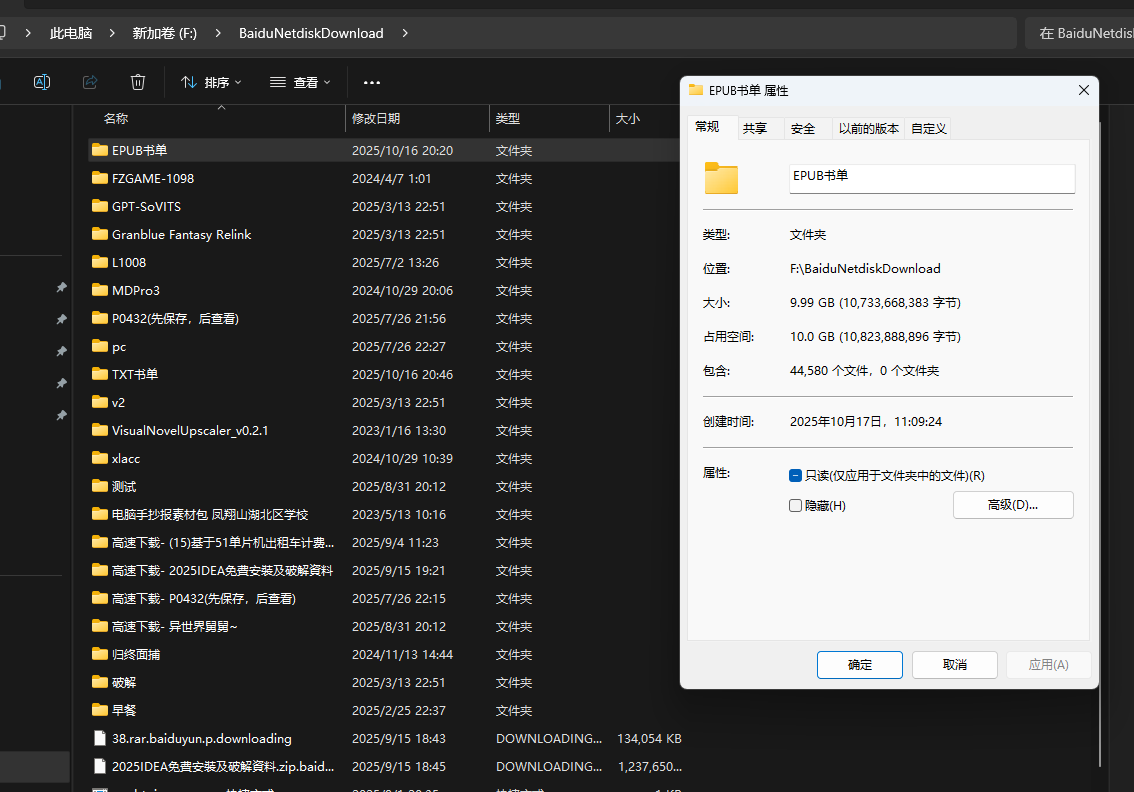This screenshot has width=1134, height=792.
Task: Expand chevron after BaiduNetdiskDownload in address bar
Action: 405,33
